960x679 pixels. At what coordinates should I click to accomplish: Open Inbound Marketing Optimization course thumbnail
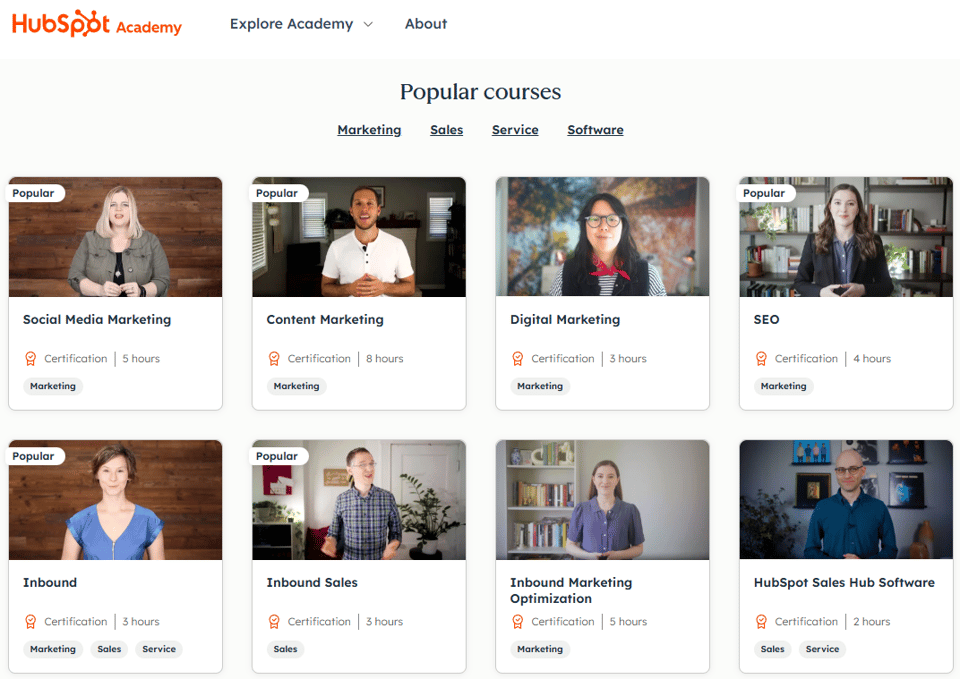pyautogui.click(x=602, y=500)
